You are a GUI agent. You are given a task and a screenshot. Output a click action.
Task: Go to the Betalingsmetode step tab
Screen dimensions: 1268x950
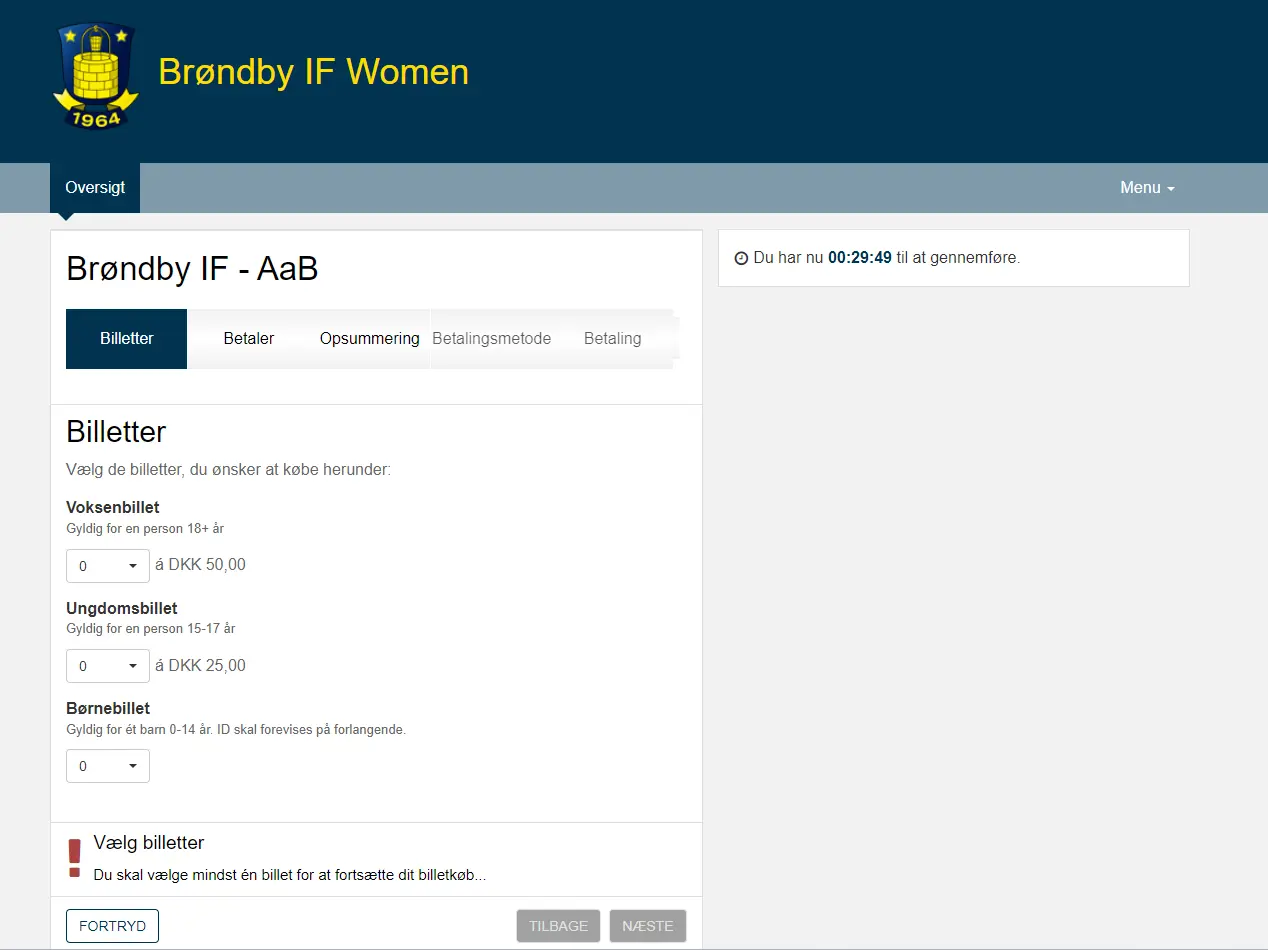pos(491,339)
